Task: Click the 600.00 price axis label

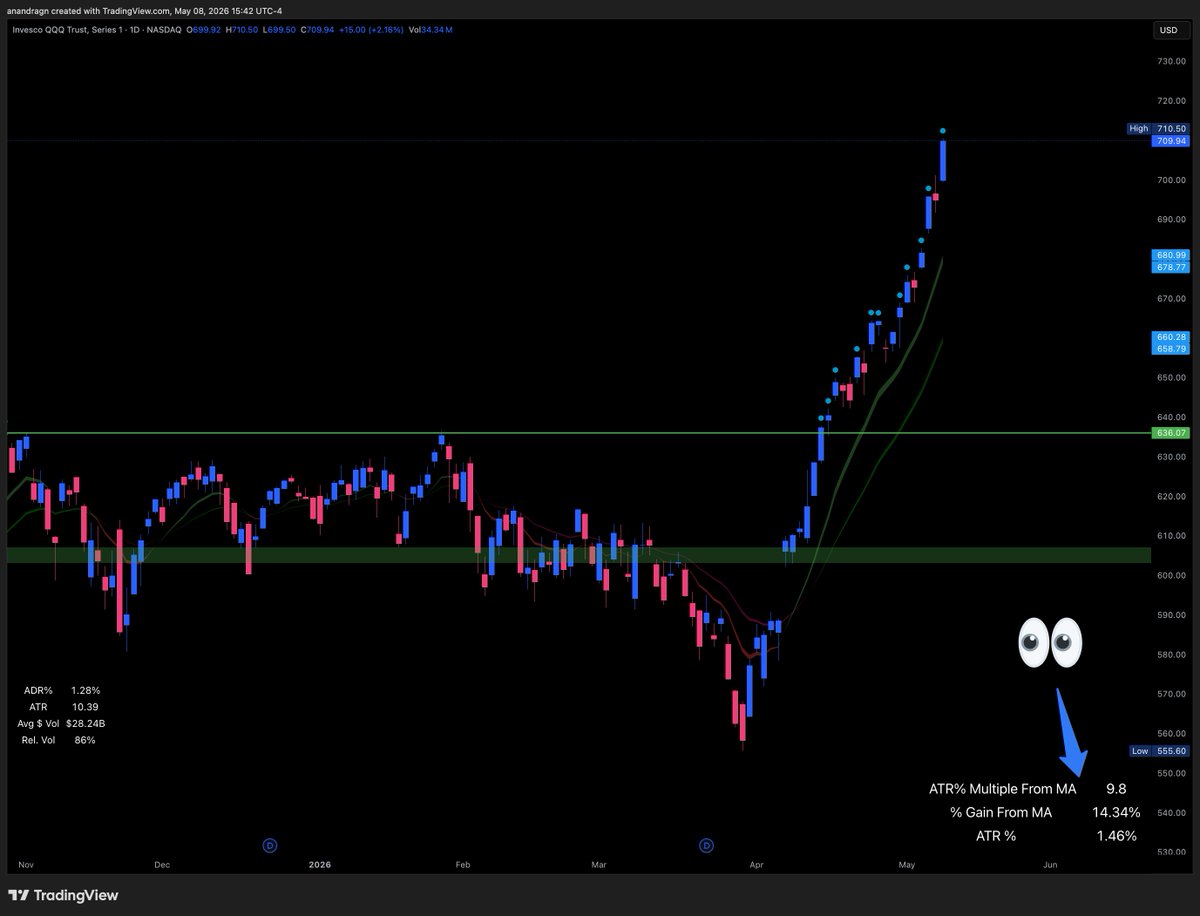Action: 1170,576
